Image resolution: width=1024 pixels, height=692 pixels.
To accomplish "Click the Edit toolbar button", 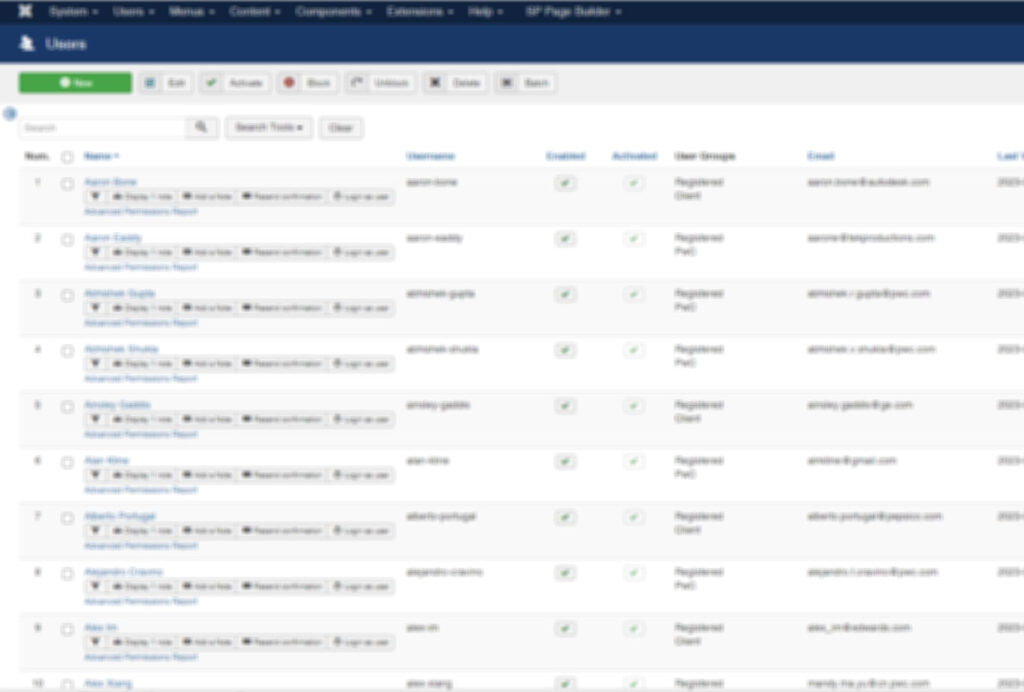I will [166, 83].
